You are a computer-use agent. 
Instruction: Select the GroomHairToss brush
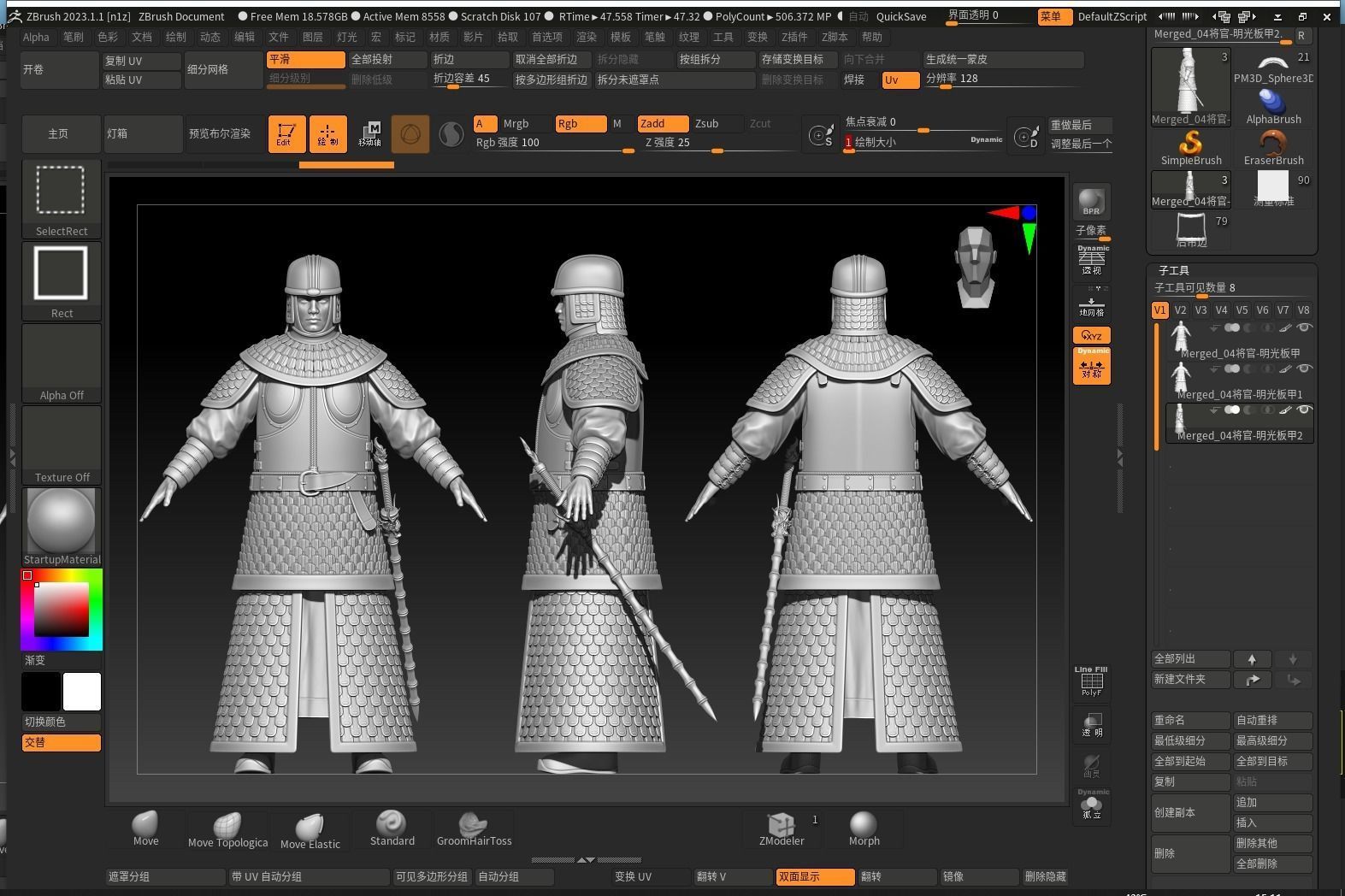(474, 828)
